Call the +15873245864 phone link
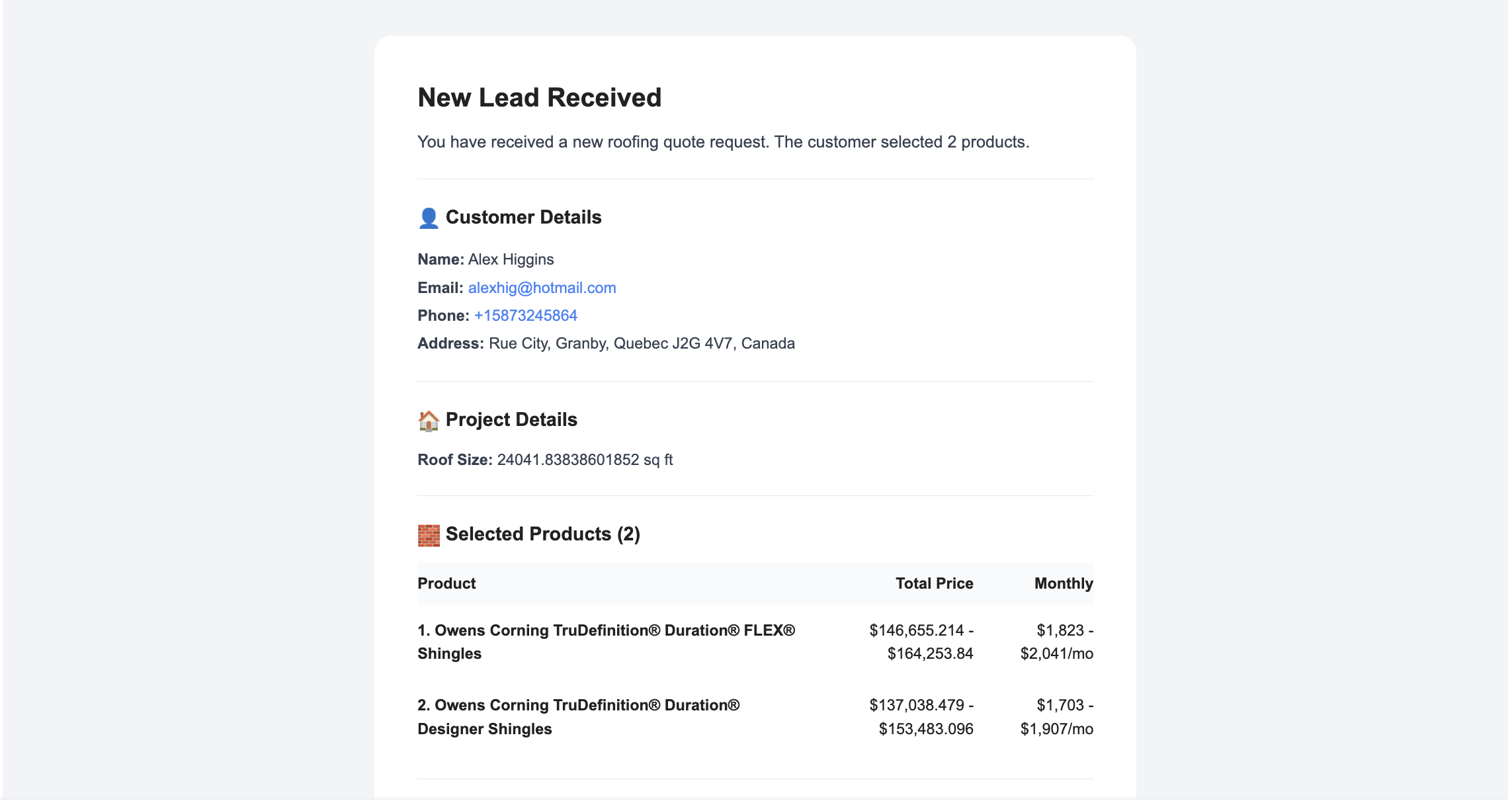 [x=525, y=316]
